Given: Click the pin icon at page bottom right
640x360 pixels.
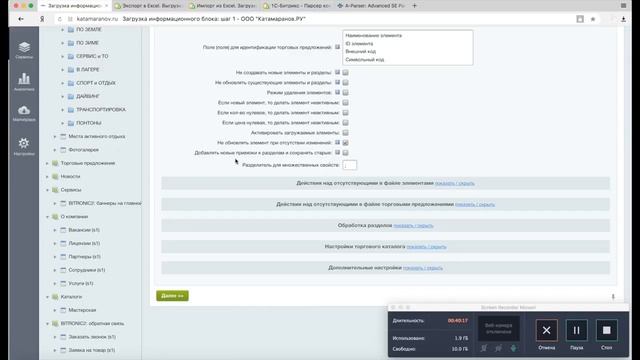Looking at the screenshot, I should click(x=613, y=297).
